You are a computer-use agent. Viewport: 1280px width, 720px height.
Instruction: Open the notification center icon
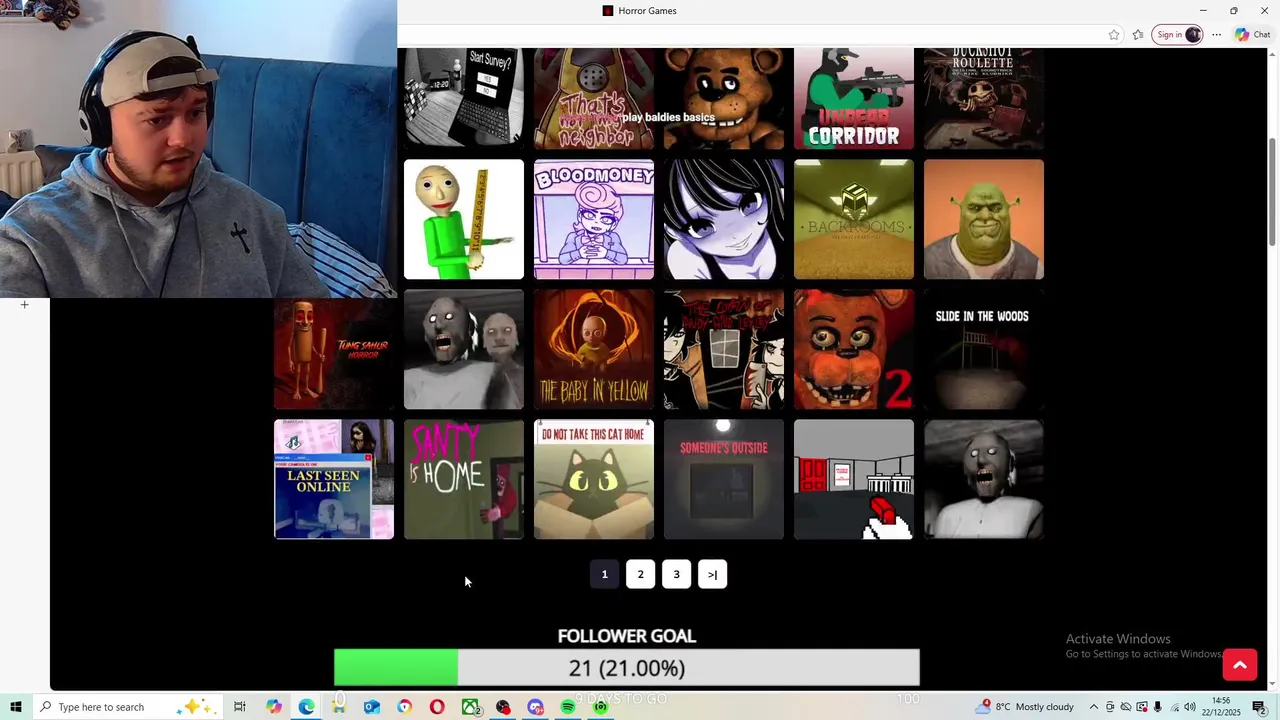pos(1260,707)
